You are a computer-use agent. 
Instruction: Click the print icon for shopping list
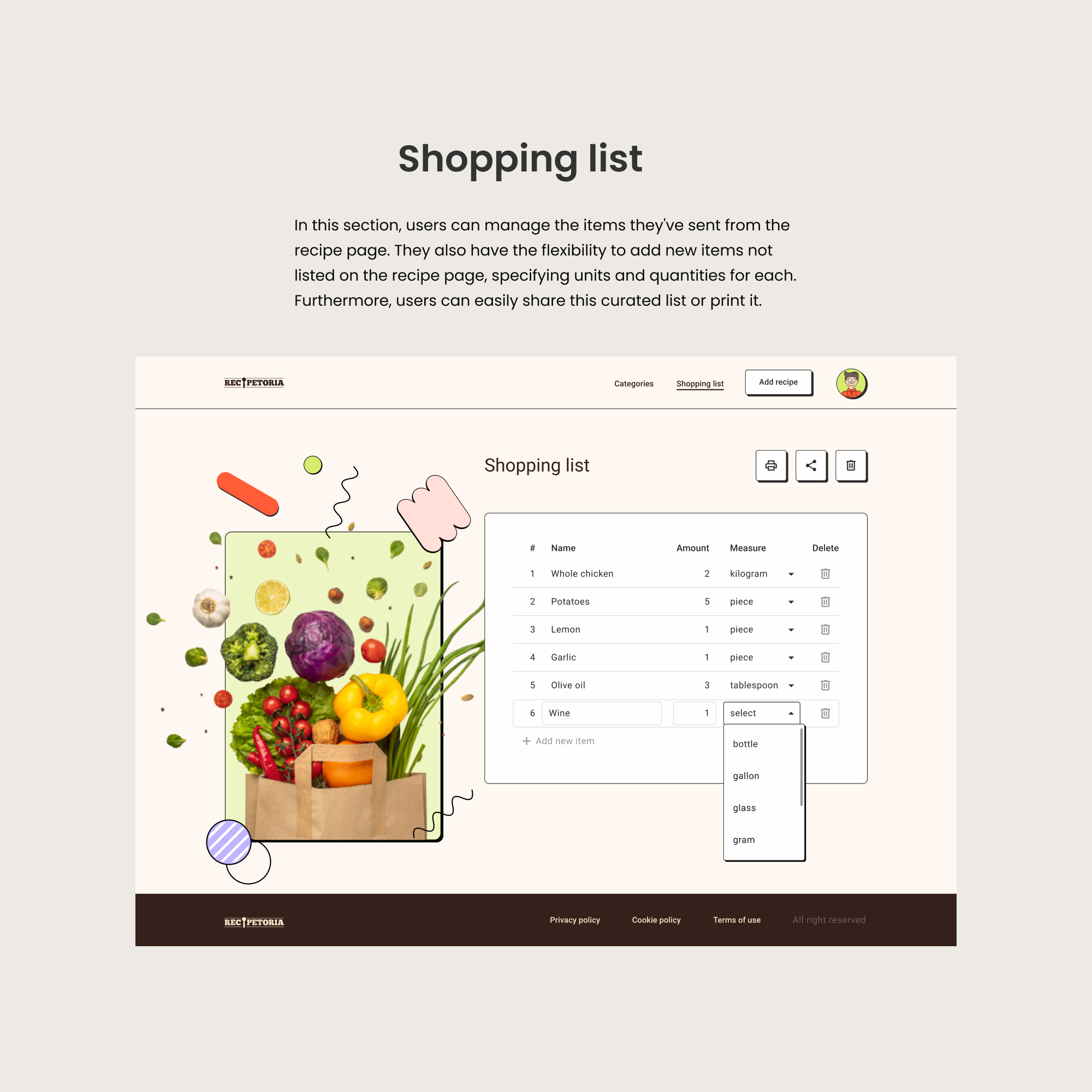(771, 465)
